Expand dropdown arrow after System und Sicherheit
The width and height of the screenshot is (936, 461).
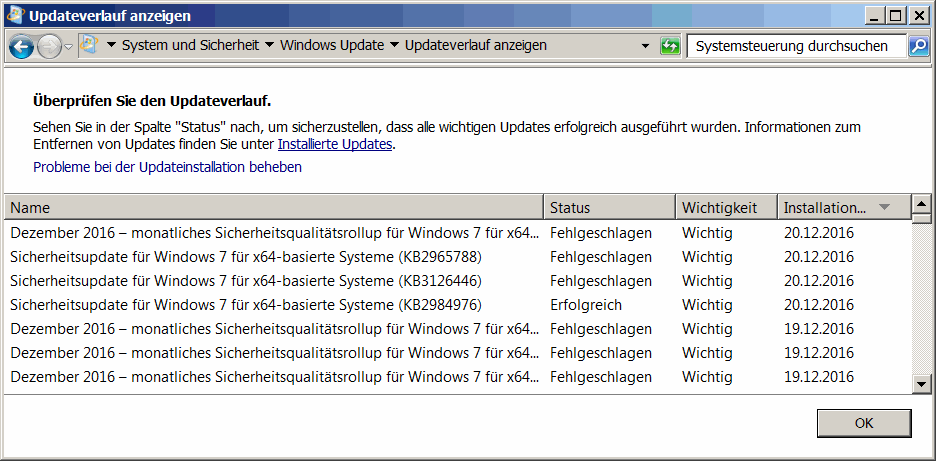tap(268, 46)
